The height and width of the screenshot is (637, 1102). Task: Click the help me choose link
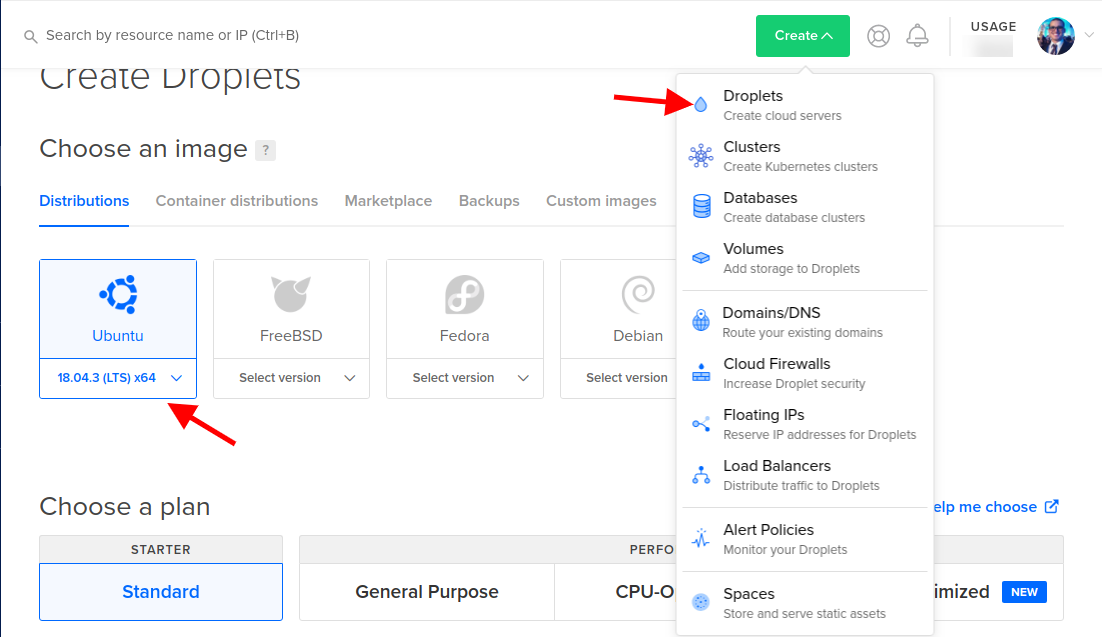(985, 507)
